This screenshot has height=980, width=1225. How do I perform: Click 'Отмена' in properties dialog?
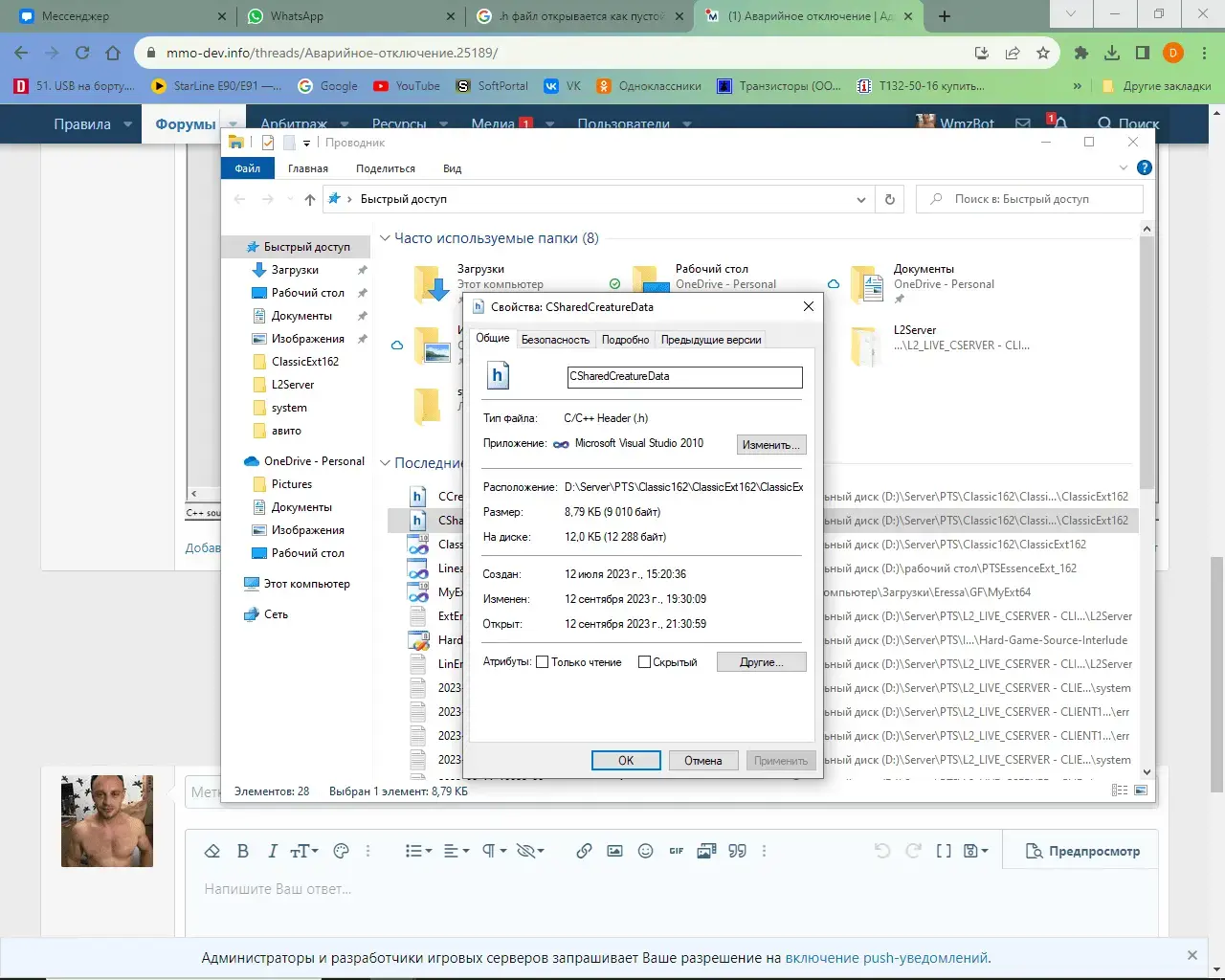click(702, 761)
